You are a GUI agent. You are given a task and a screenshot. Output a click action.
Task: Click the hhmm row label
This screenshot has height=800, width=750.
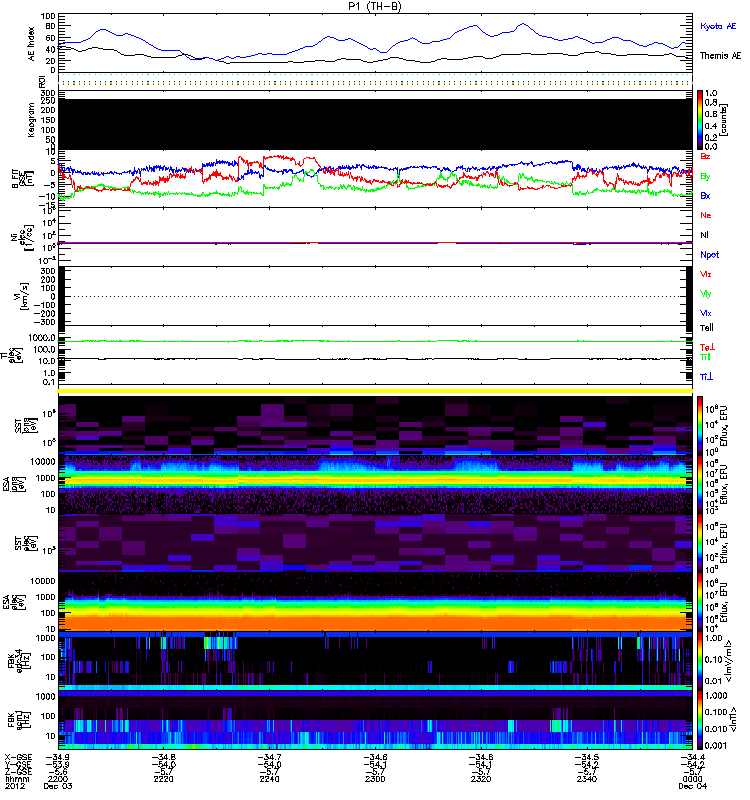17,779
